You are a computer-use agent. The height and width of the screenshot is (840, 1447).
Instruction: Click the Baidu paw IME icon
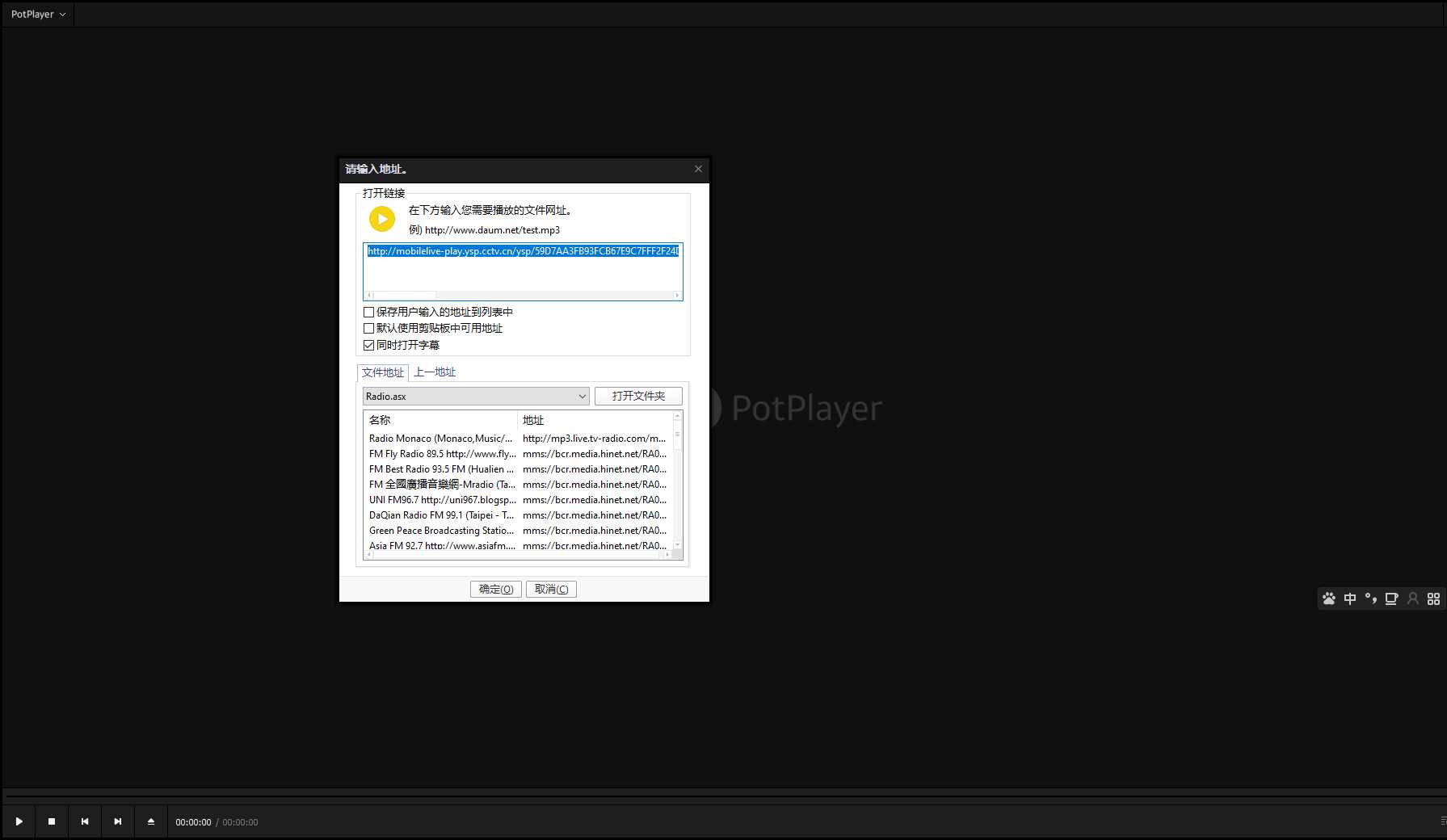[x=1329, y=598]
